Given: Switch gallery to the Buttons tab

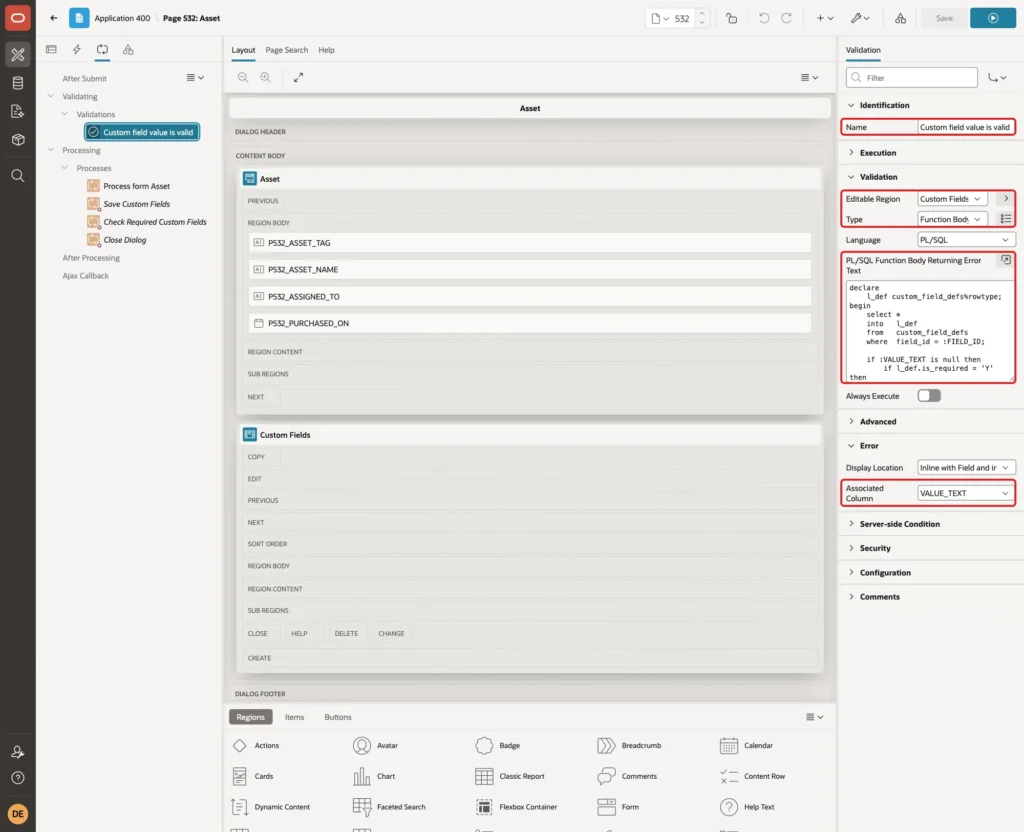Looking at the screenshot, I should [x=338, y=717].
